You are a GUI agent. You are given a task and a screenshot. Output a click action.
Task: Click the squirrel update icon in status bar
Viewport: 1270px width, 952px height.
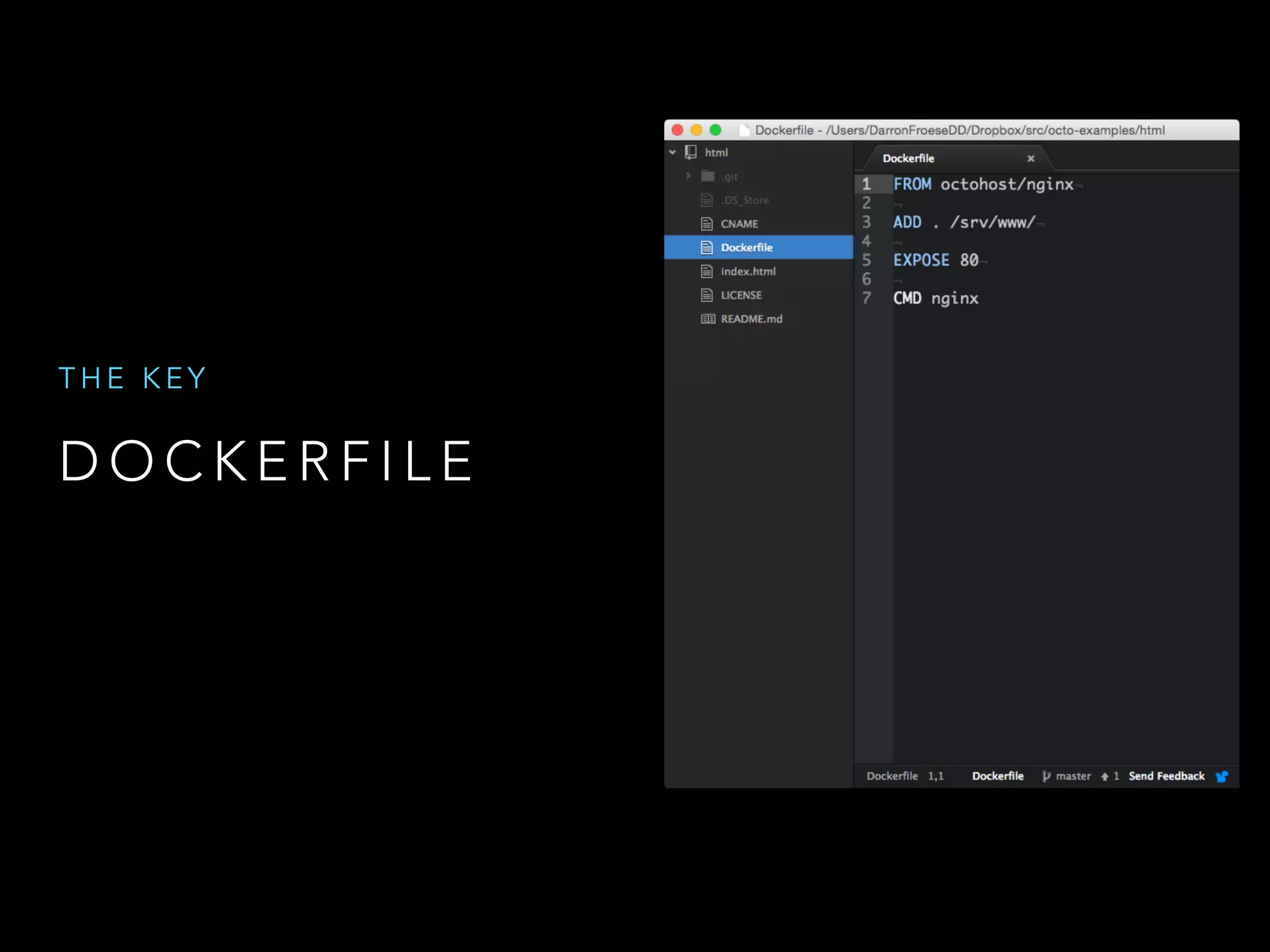tap(1222, 777)
